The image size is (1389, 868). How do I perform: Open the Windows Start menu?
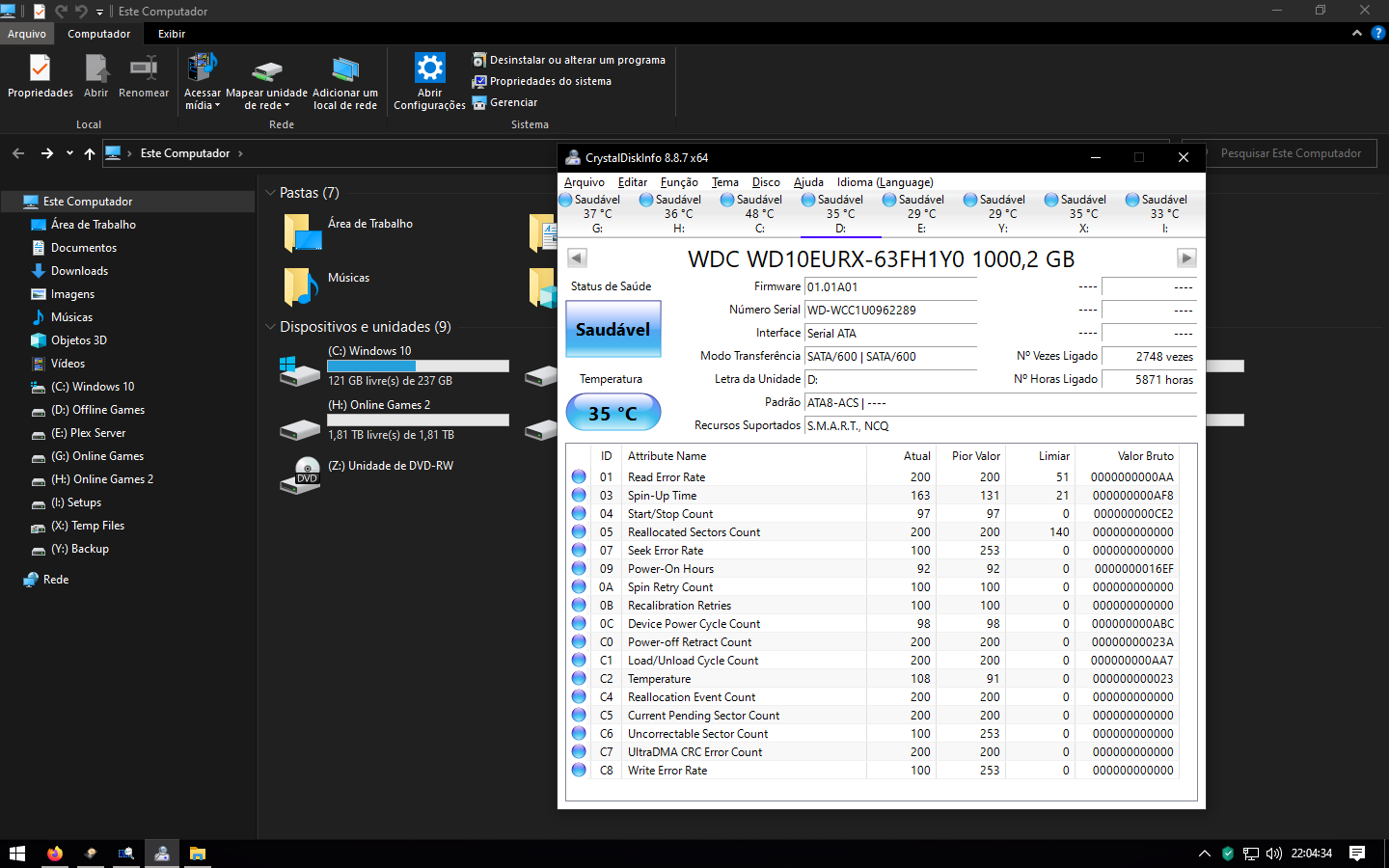click(16, 854)
